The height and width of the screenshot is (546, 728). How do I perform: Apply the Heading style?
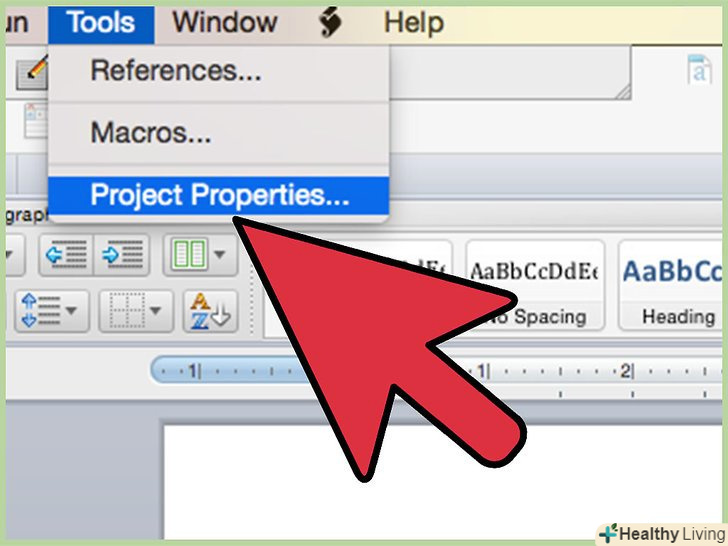(672, 285)
